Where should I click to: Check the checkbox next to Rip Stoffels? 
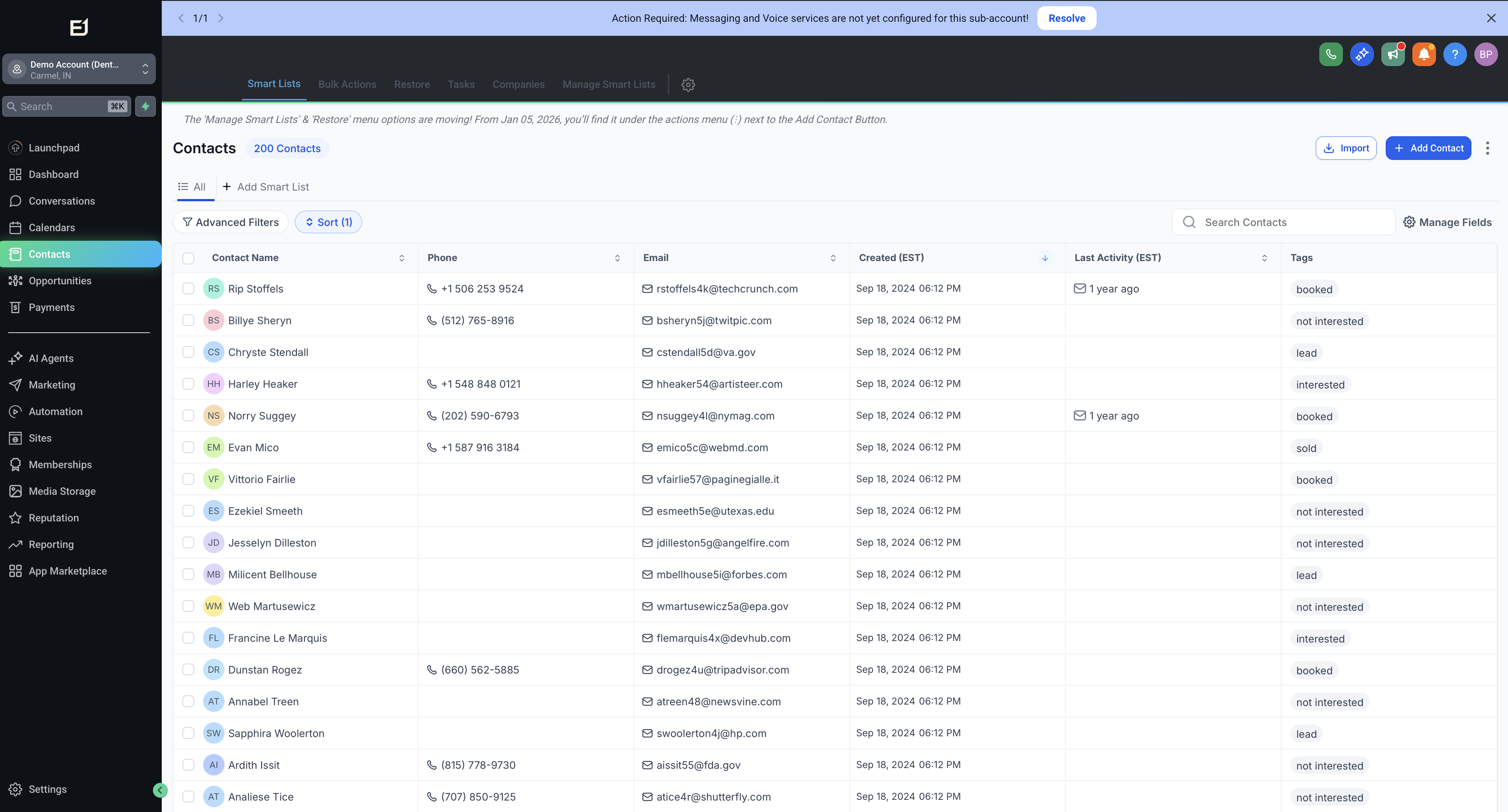[188, 289]
